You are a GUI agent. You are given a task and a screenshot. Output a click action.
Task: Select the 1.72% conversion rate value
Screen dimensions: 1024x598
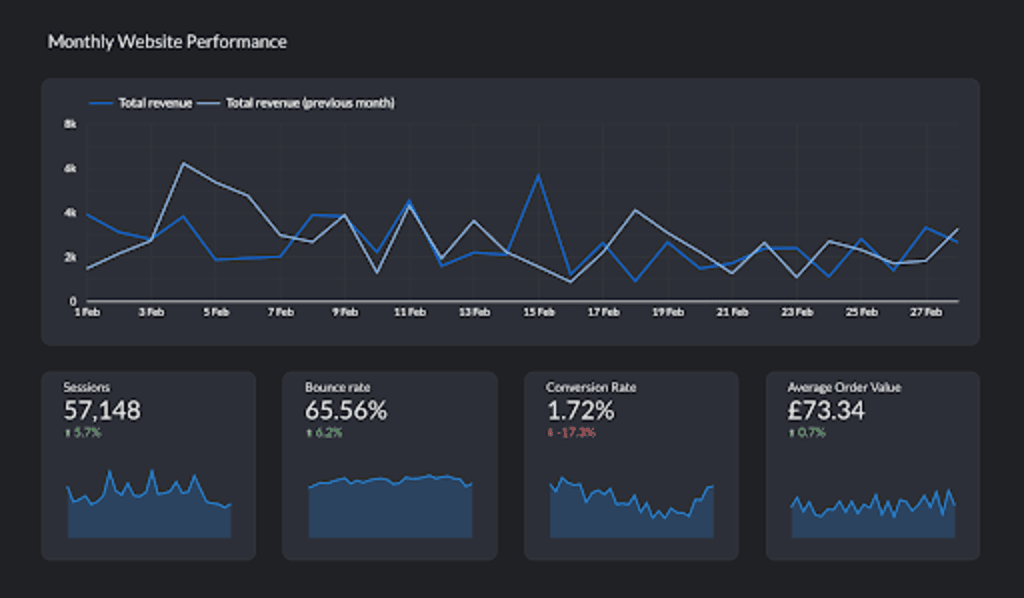[580, 410]
